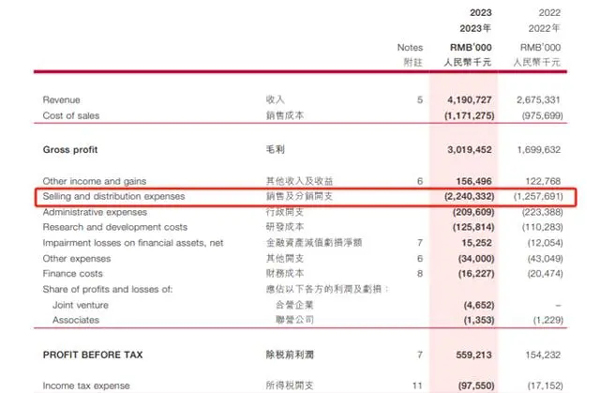The image size is (600, 393).
Task: Select the highlighted Selling and distribution expenses label
Action: click(114, 196)
